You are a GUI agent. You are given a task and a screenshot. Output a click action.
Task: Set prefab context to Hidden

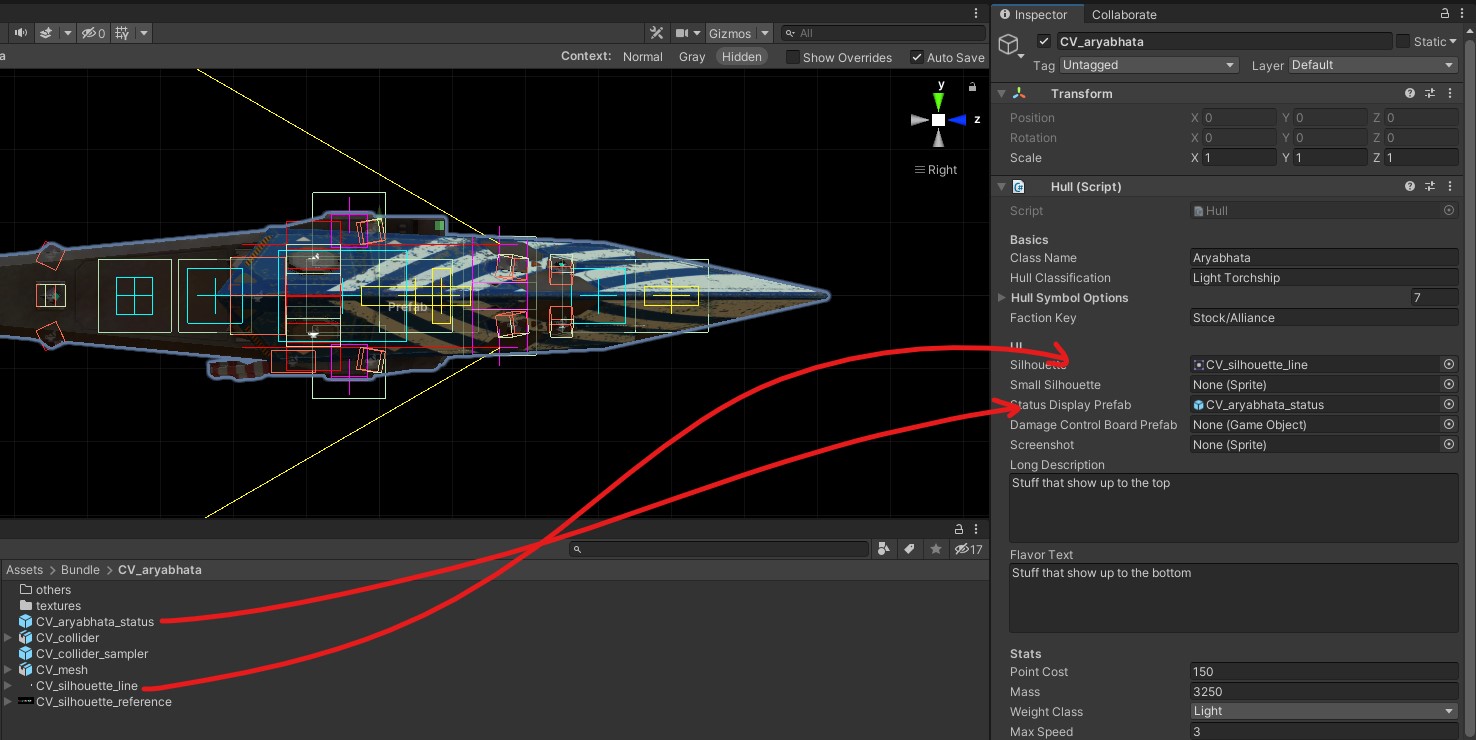(x=742, y=57)
